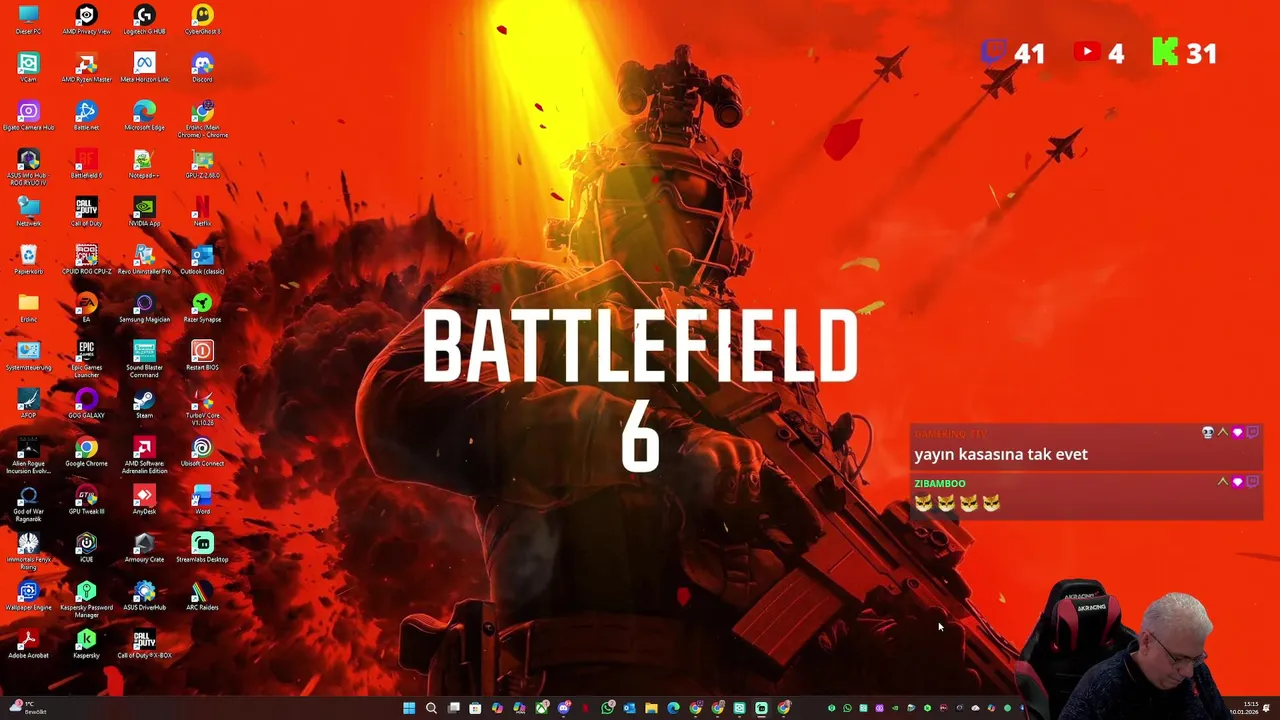The image size is (1280, 720).
Task: Open Kaspersky Password Manager shortcut
Action: tap(86, 598)
